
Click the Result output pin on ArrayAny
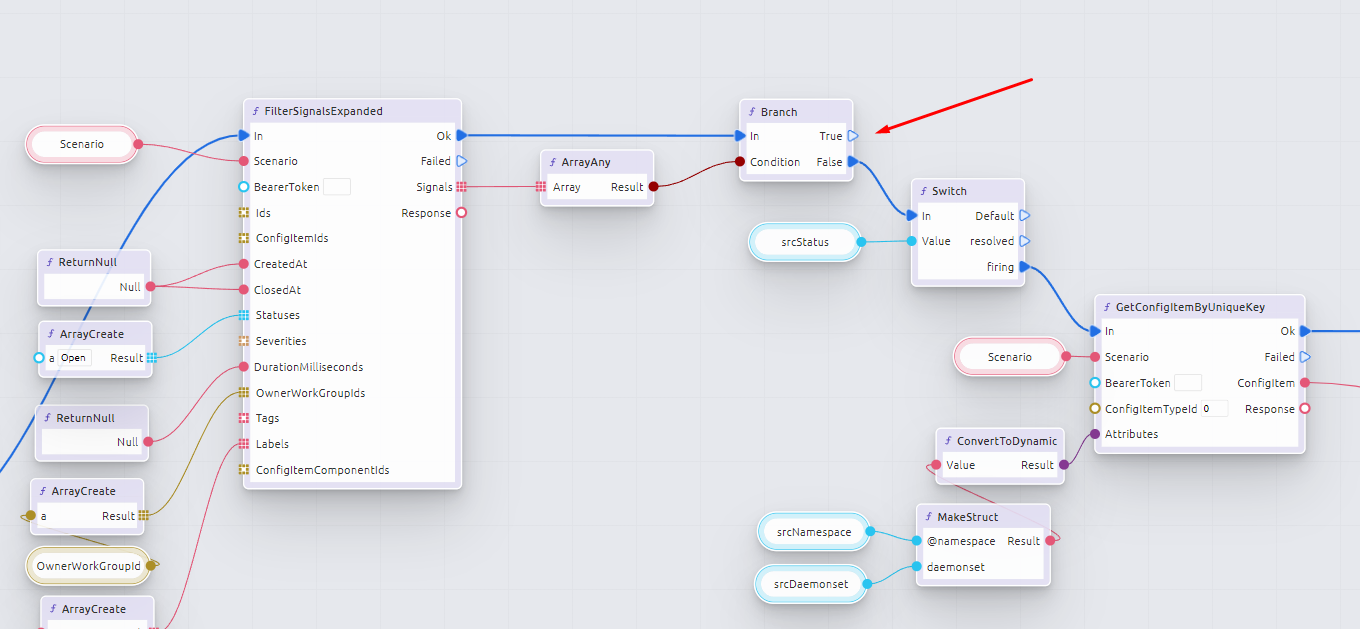(653, 187)
